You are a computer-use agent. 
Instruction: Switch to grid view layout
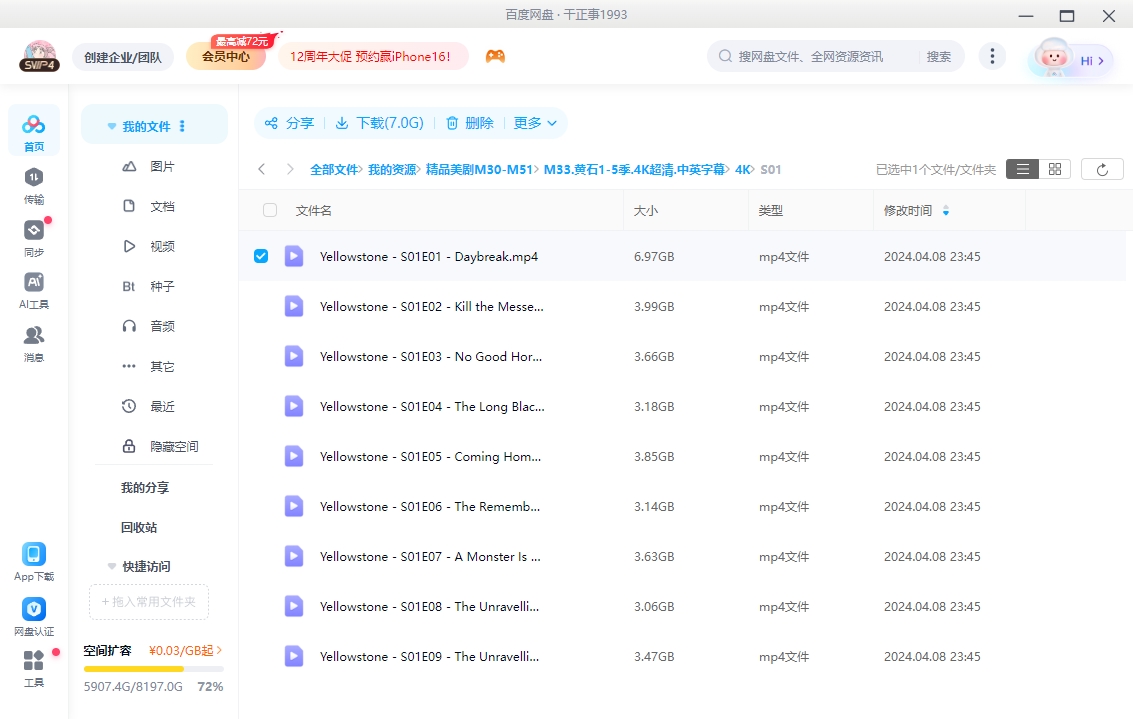[x=1054, y=169]
